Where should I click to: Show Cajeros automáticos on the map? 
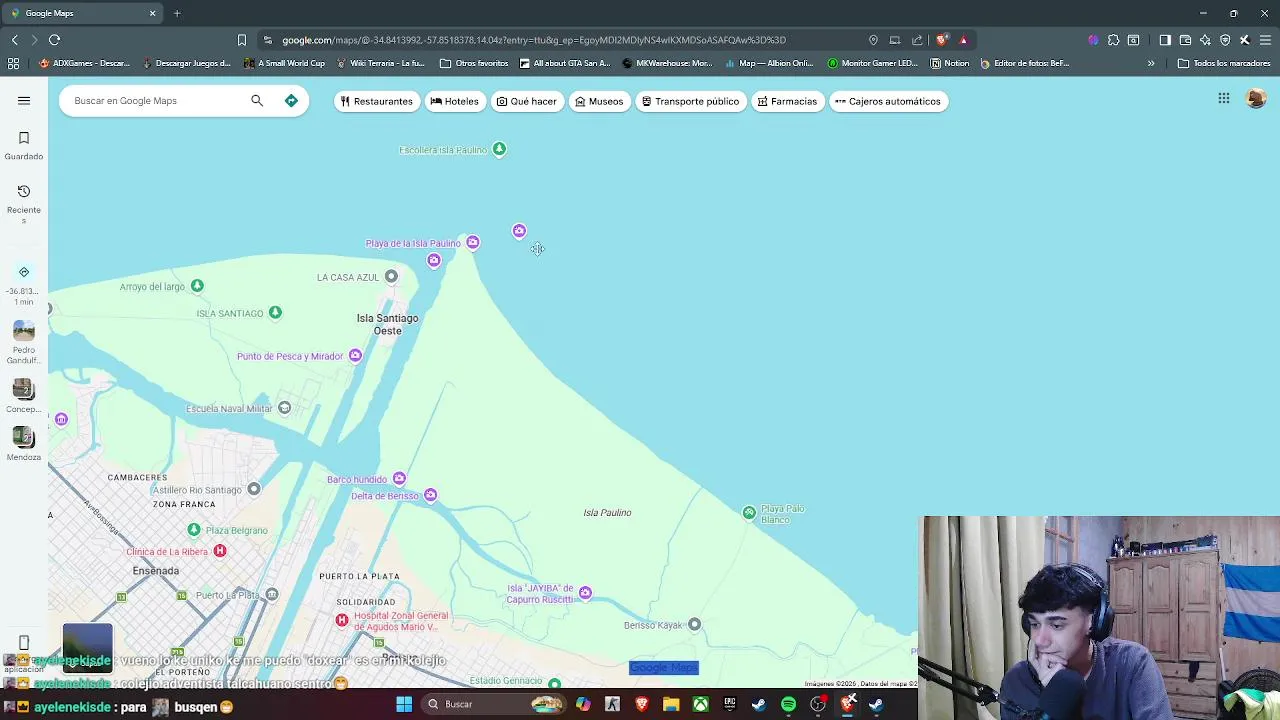pyautogui.click(x=888, y=101)
